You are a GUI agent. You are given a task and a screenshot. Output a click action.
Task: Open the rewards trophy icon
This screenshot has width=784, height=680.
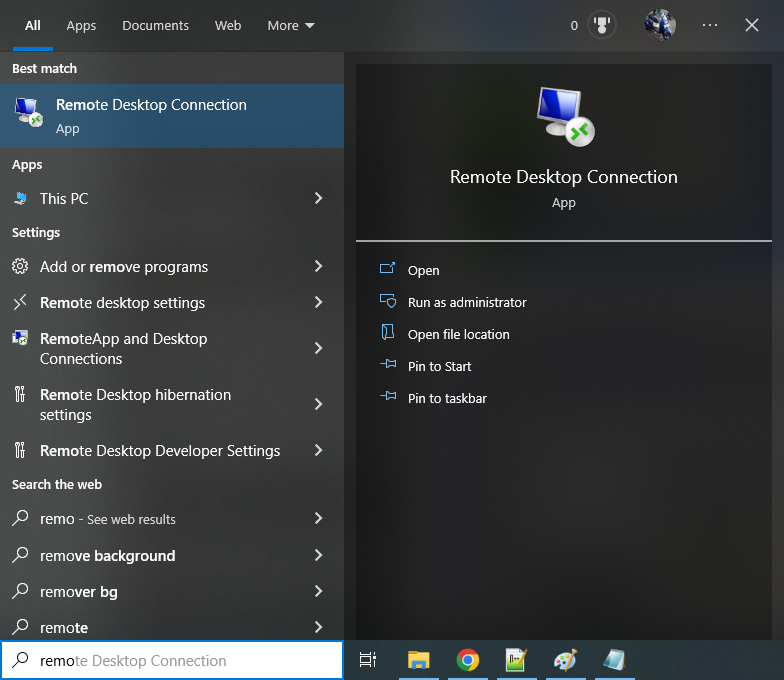click(602, 25)
